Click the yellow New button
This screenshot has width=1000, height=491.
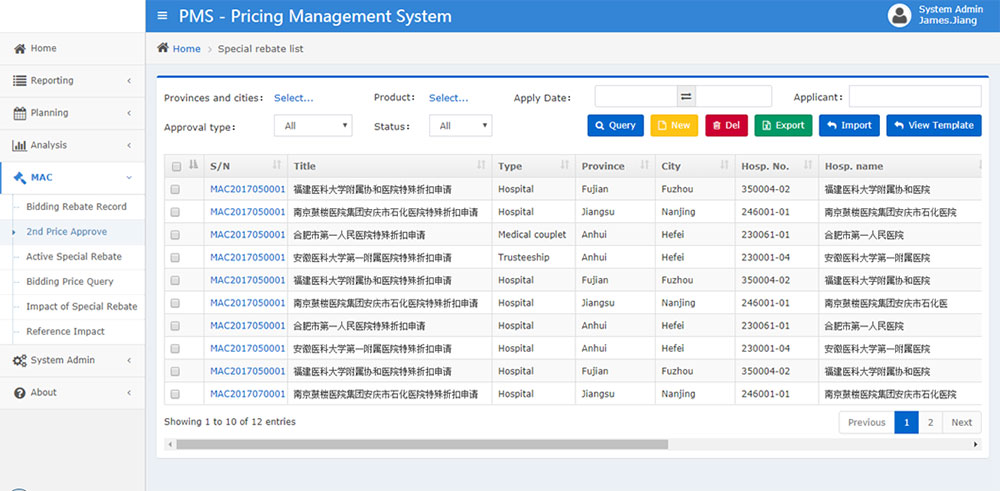(674, 126)
